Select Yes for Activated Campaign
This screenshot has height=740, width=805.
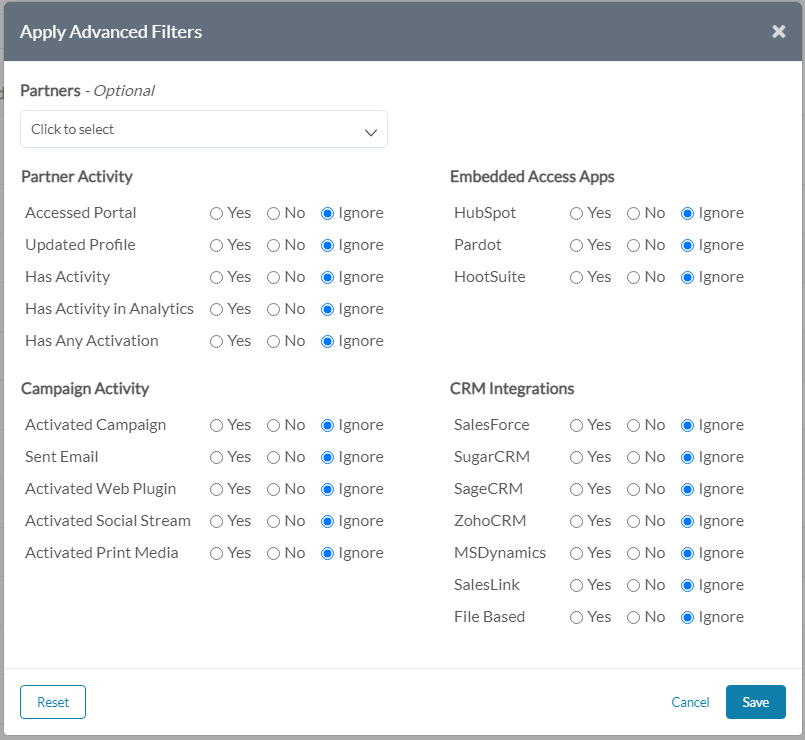coord(216,425)
